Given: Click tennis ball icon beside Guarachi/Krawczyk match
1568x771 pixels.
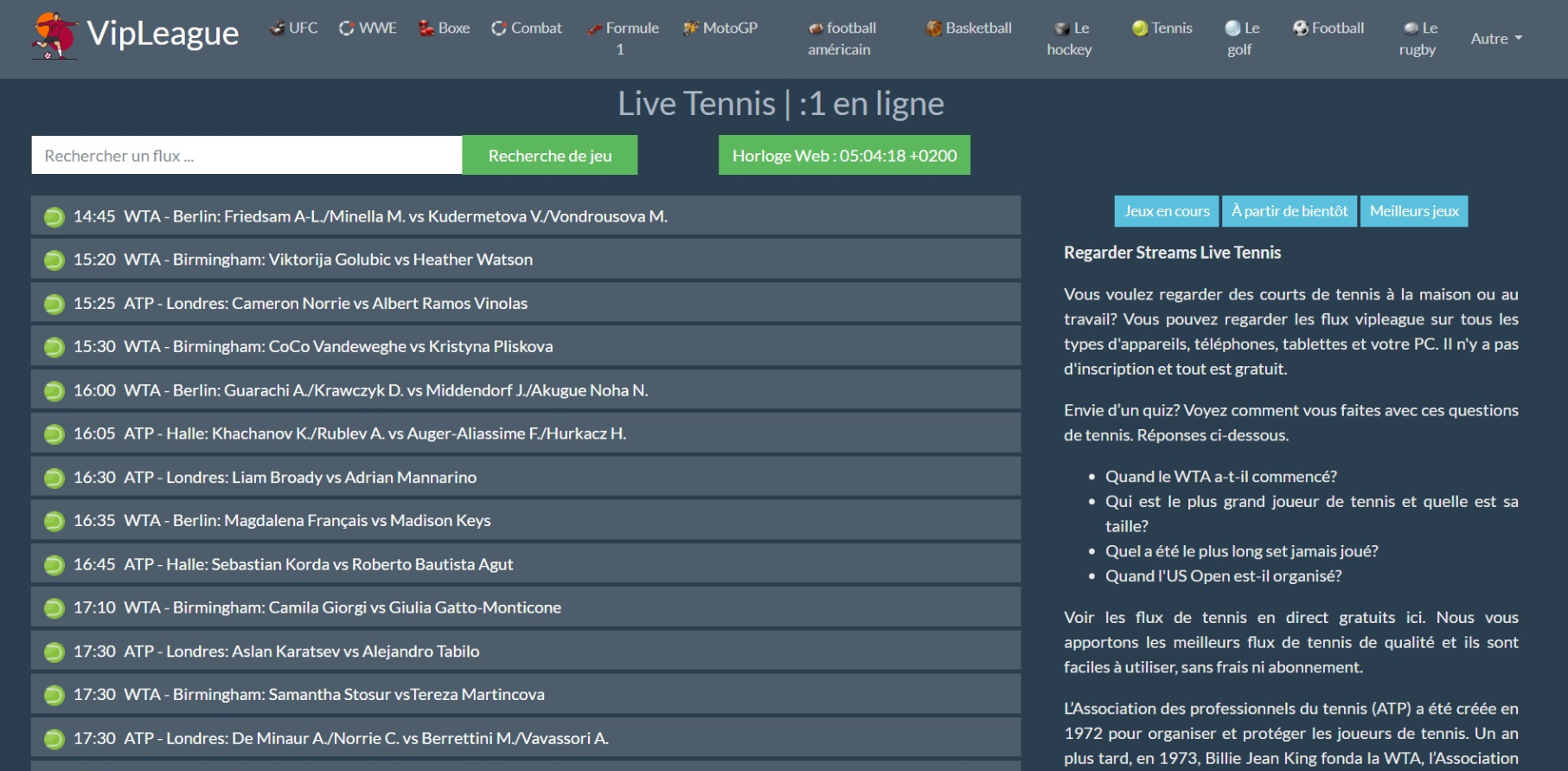Looking at the screenshot, I should coord(54,390).
